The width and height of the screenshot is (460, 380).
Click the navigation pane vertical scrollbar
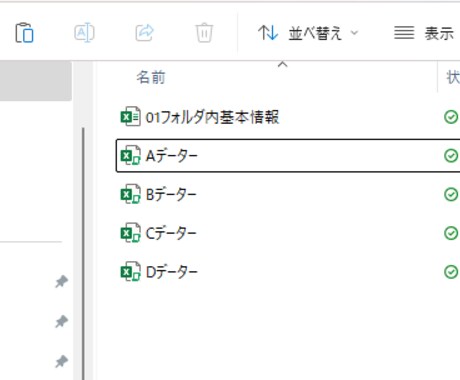pyautogui.click(x=83, y=253)
